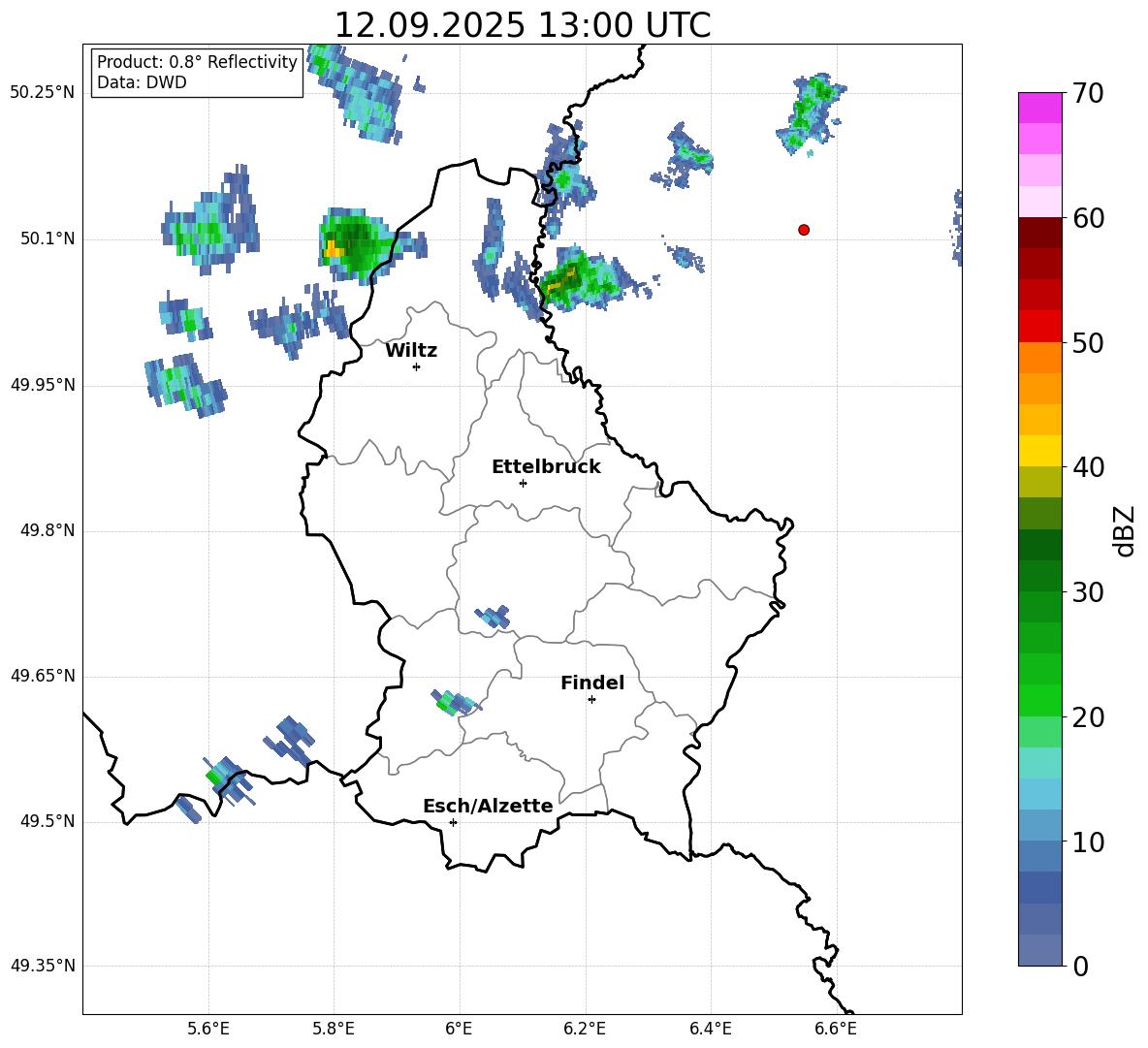This screenshot has width=1148, height=1048.
Task: Click the 49.65°N latitude label
Action: 43,676
